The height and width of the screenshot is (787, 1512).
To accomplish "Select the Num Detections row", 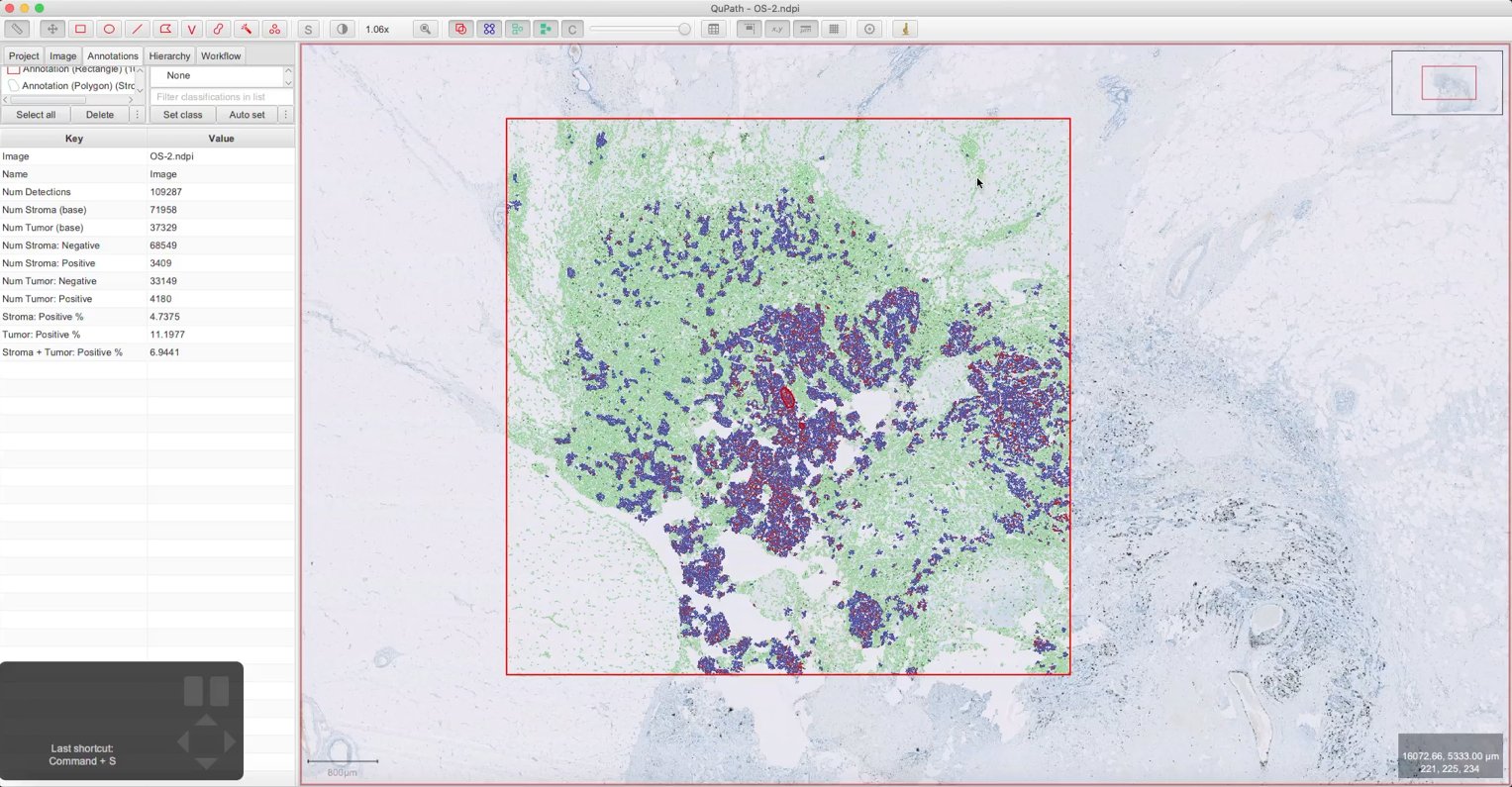I will pos(148,192).
